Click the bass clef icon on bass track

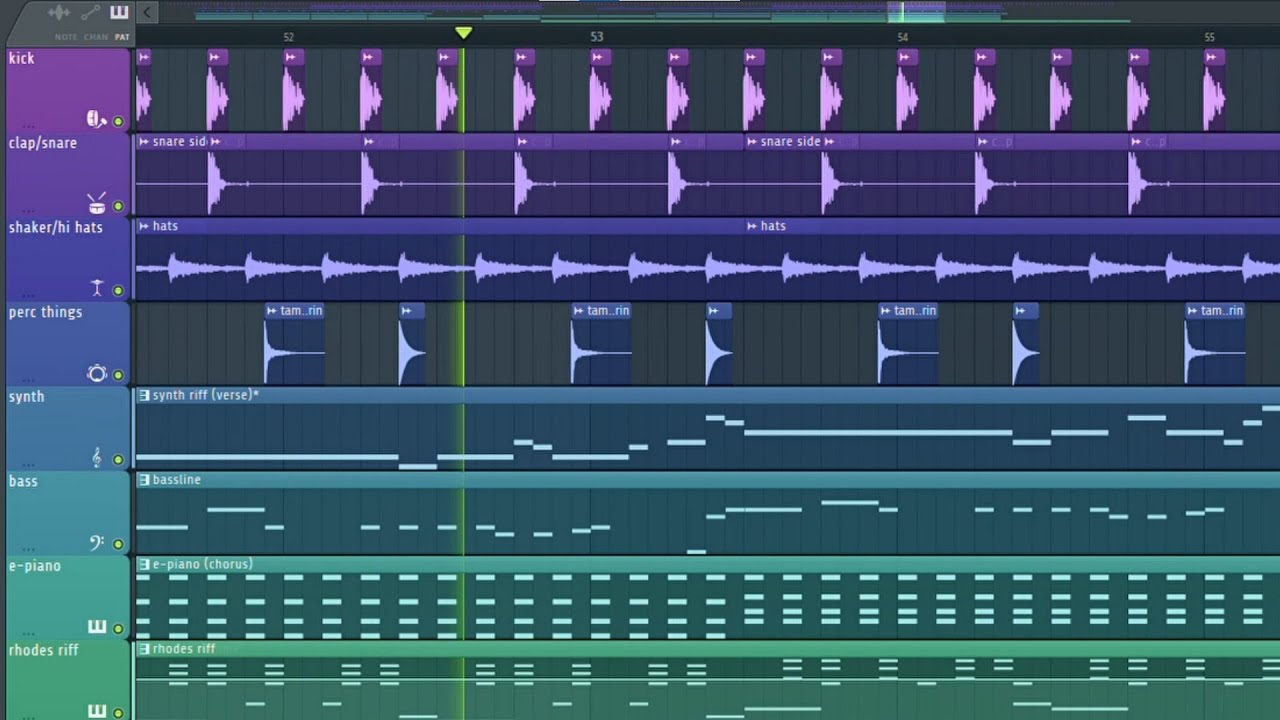point(97,543)
